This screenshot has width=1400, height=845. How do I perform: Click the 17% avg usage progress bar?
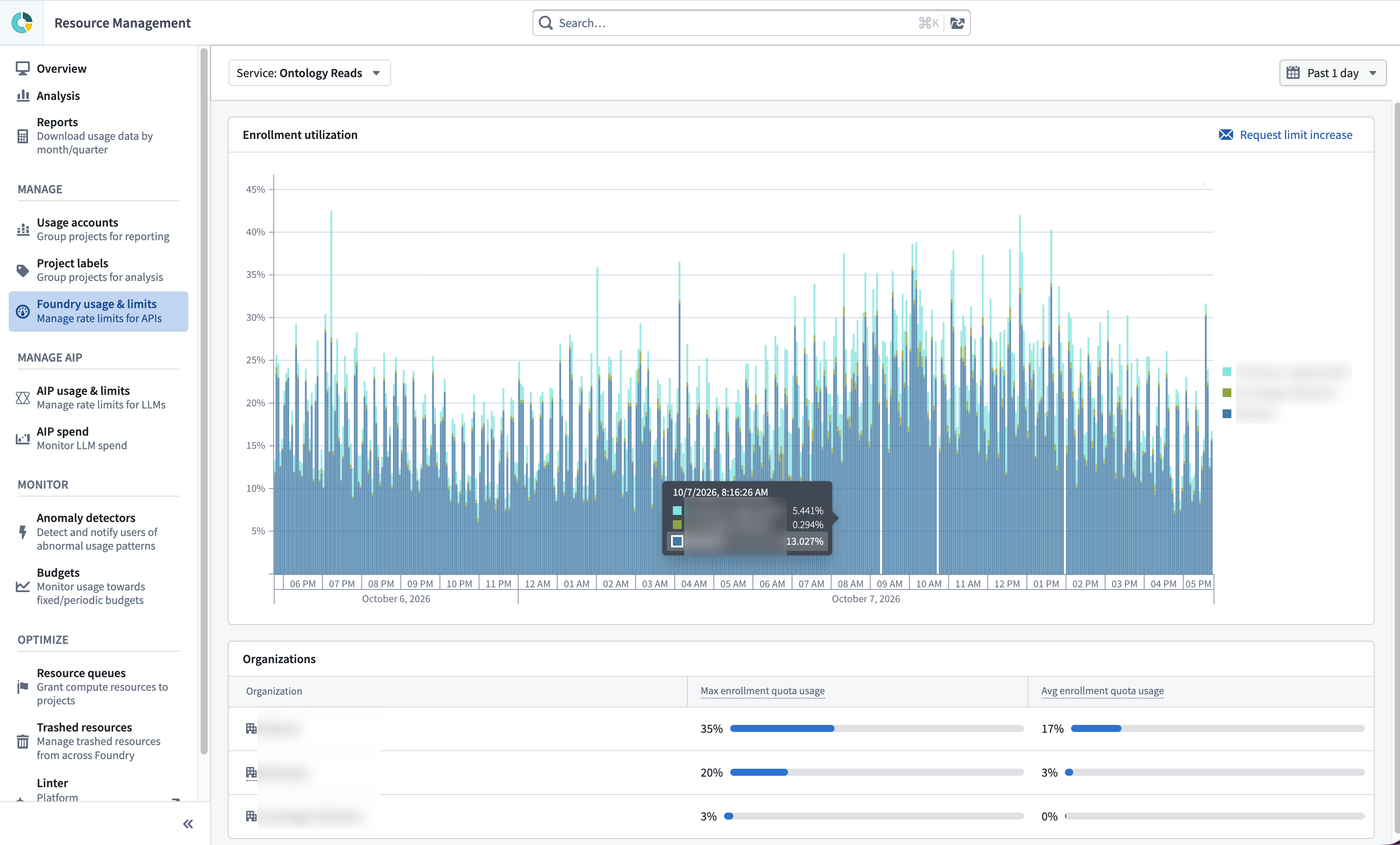1218,728
